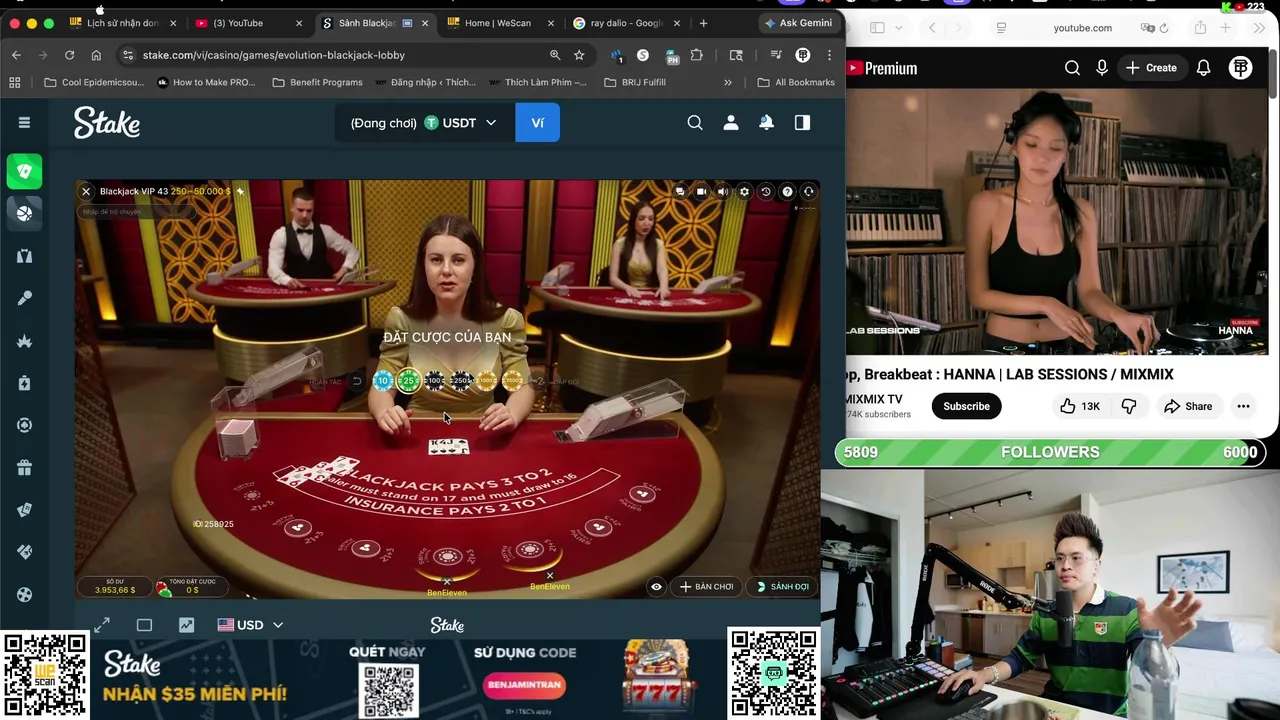Toggle the eye visibility icon in the game
The height and width of the screenshot is (720, 1280).
click(x=656, y=587)
